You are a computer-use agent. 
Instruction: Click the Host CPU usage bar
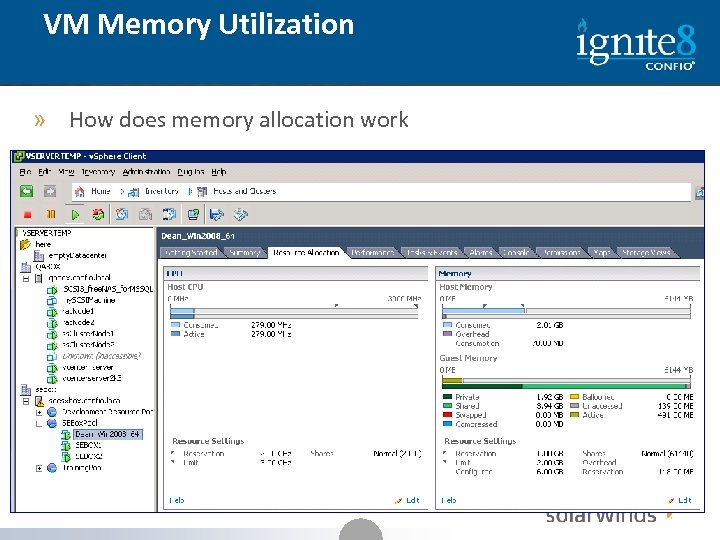[294, 314]
